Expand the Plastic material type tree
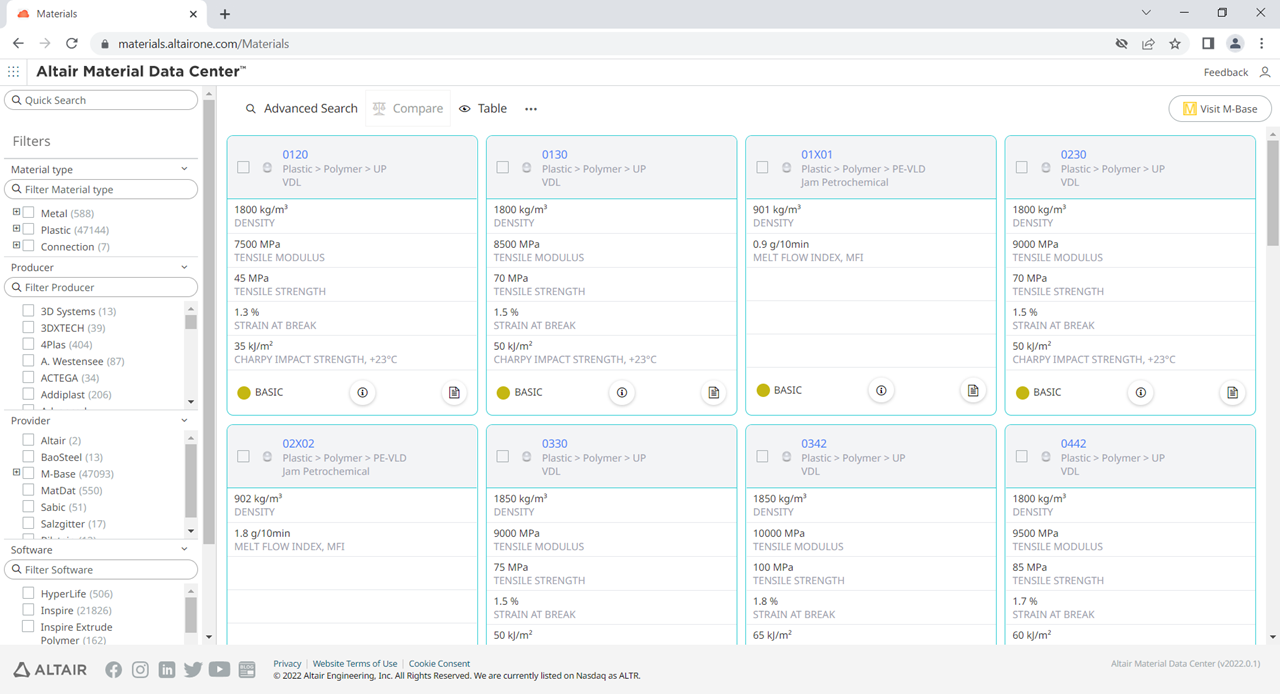Screen dimensions: 1280x694 [16, 229]
